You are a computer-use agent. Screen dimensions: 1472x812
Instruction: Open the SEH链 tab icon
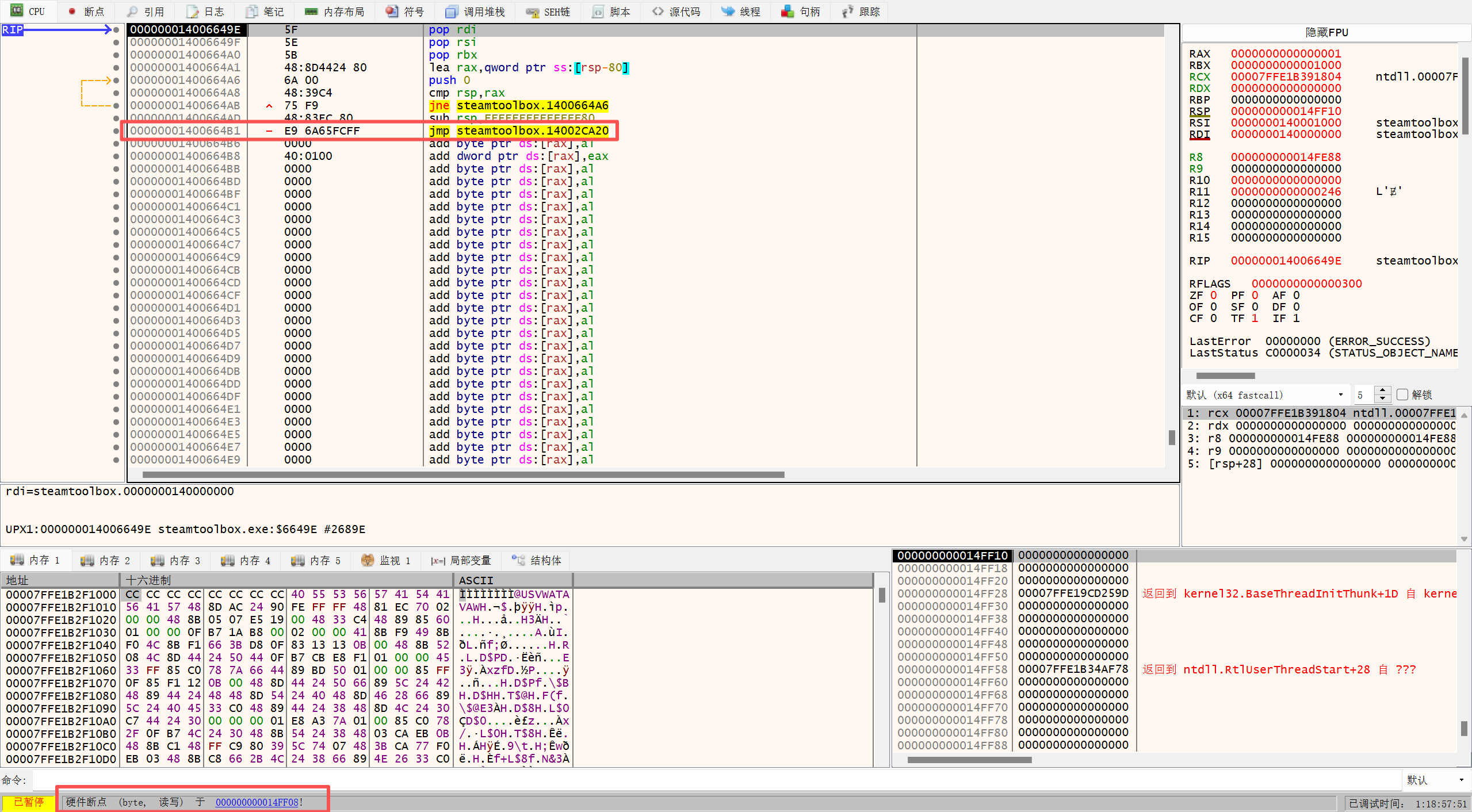point(532,12)
